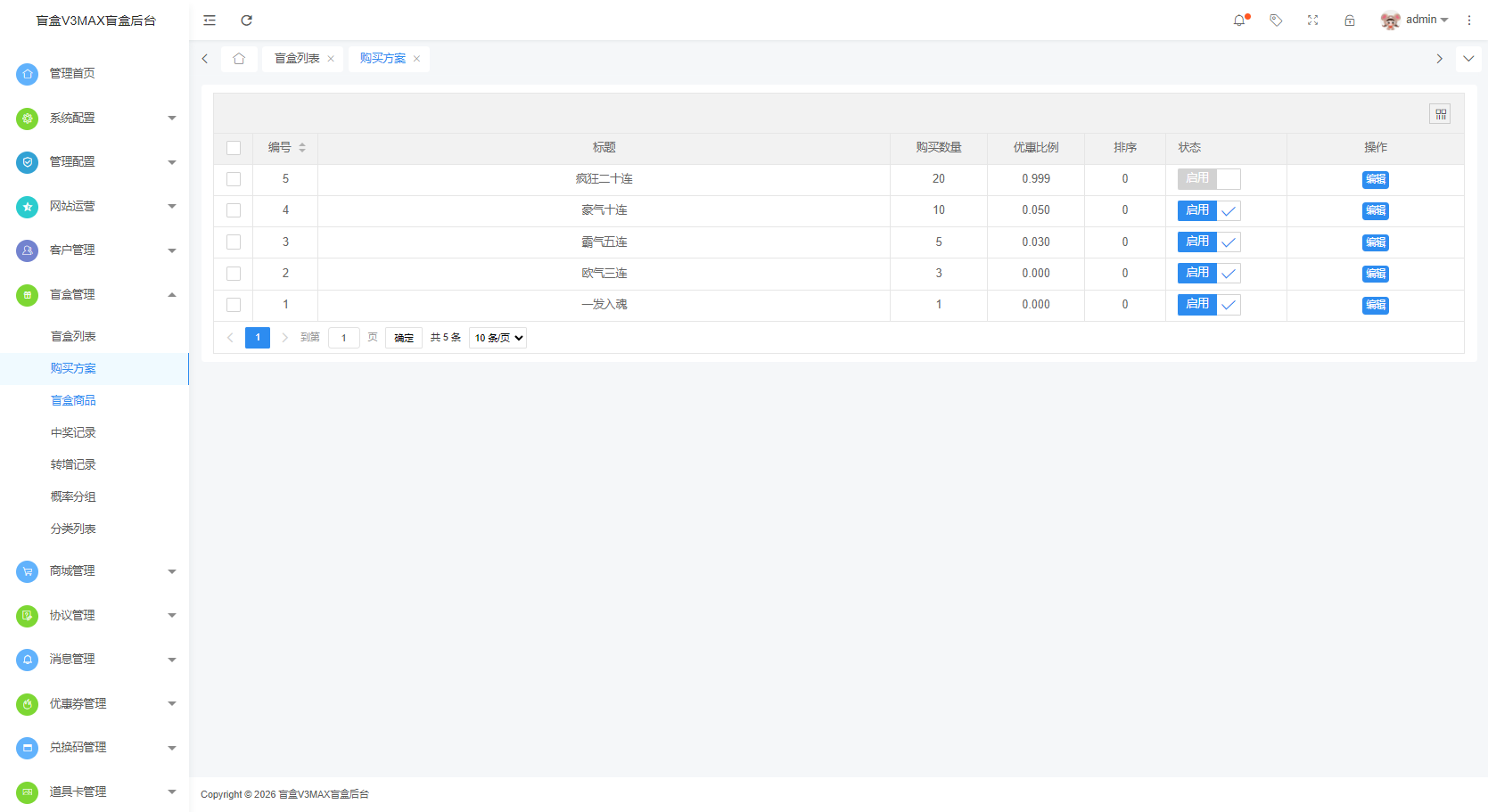
Task: Disable status switch for 一发入魂
Action: 1209,305
